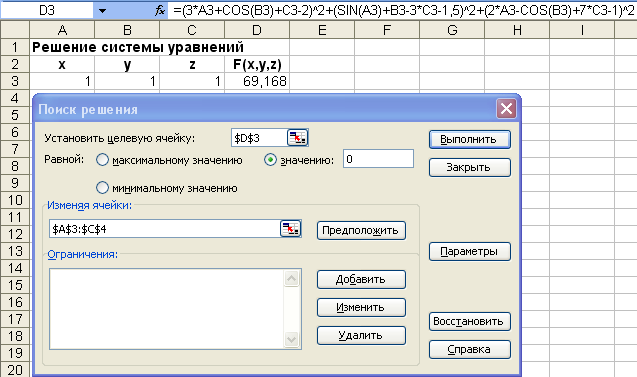Image resolution: width=637 pixels, height=377 pixels.
Task: Select row 15 header
Action: [15, 285]
